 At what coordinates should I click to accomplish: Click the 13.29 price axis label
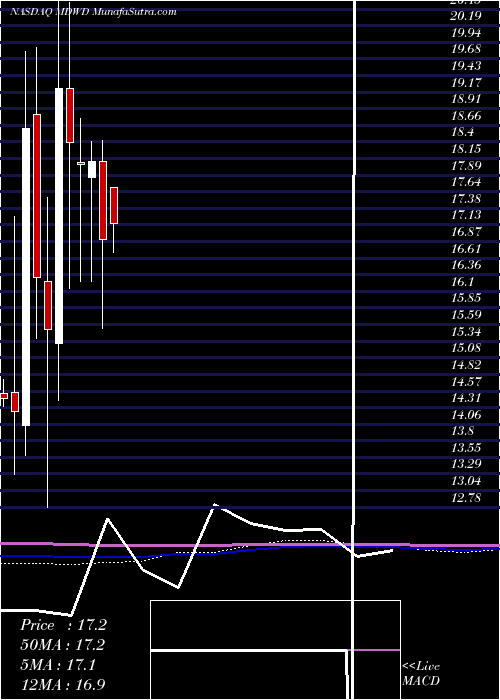pyautogui.click(x=467, y=464)
